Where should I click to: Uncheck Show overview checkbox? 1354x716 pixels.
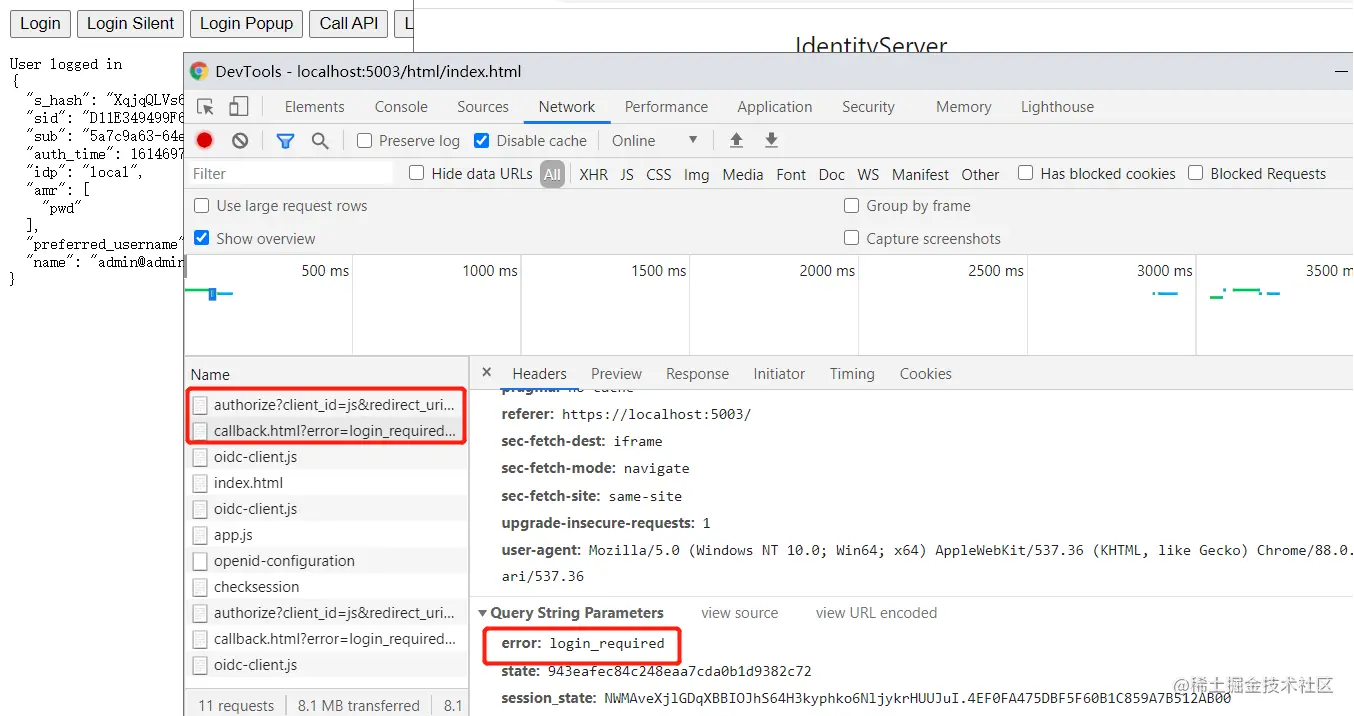click(x=202, y=238)
